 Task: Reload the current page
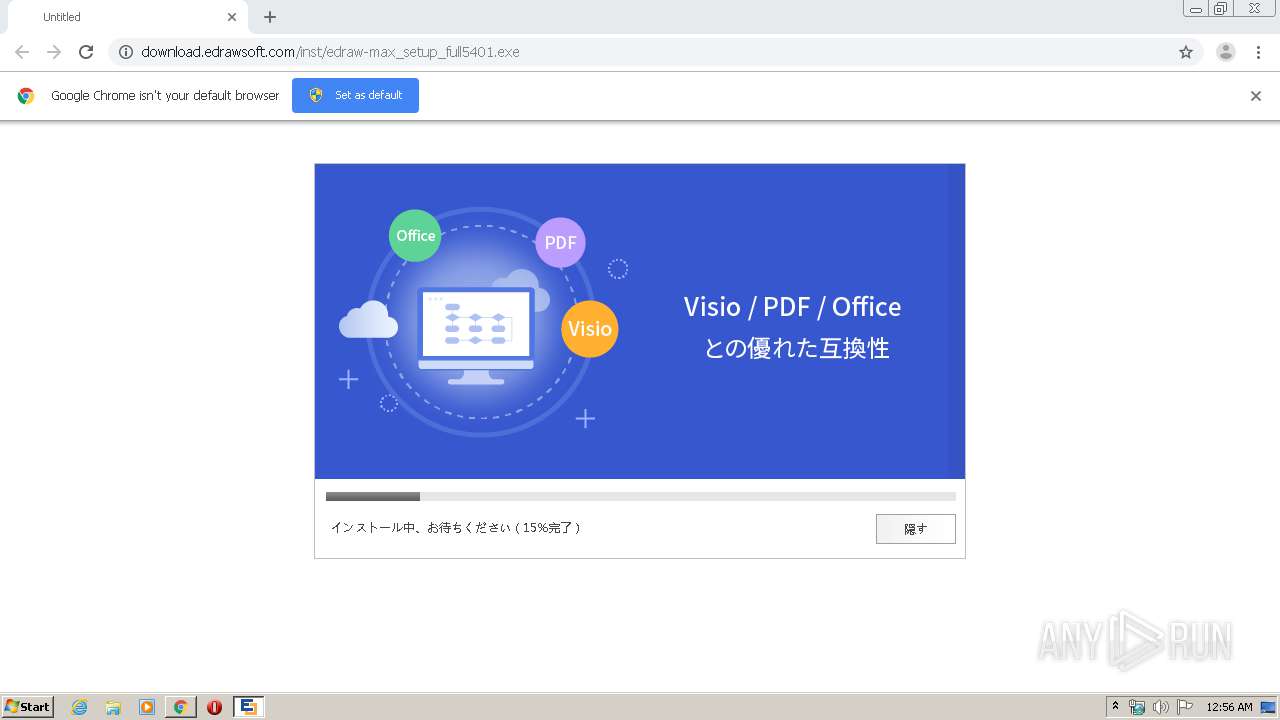(86, 52)
